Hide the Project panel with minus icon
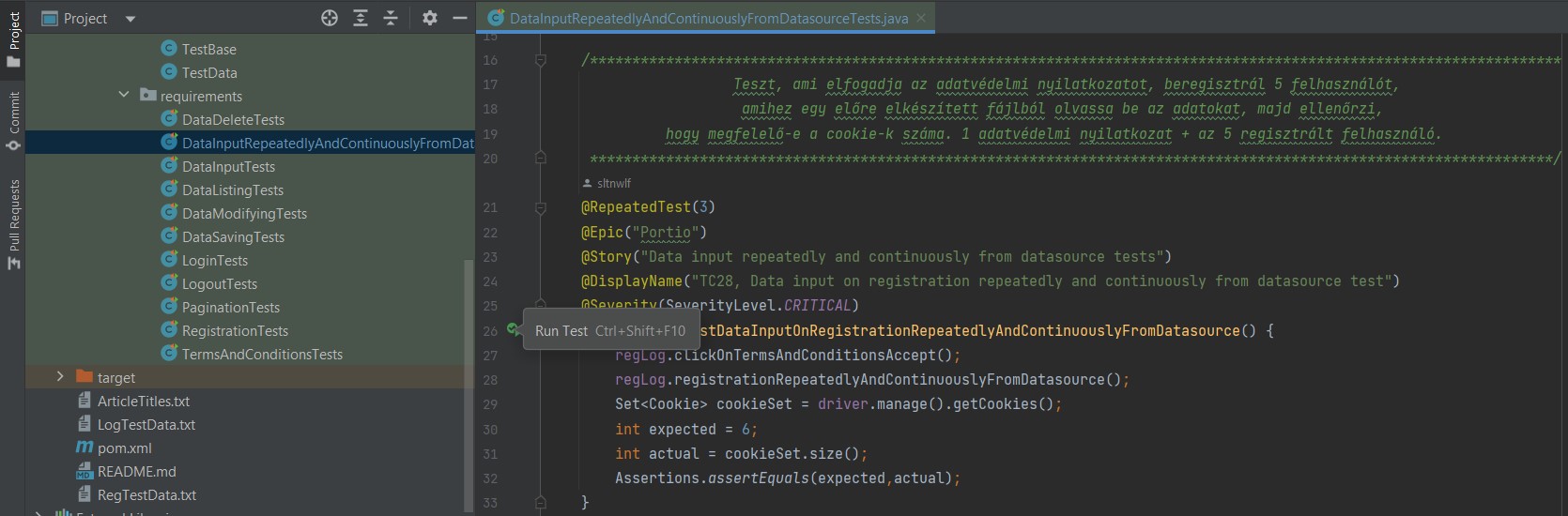The height and width of the screenshot is (516, 1568). tap(460, 18)
